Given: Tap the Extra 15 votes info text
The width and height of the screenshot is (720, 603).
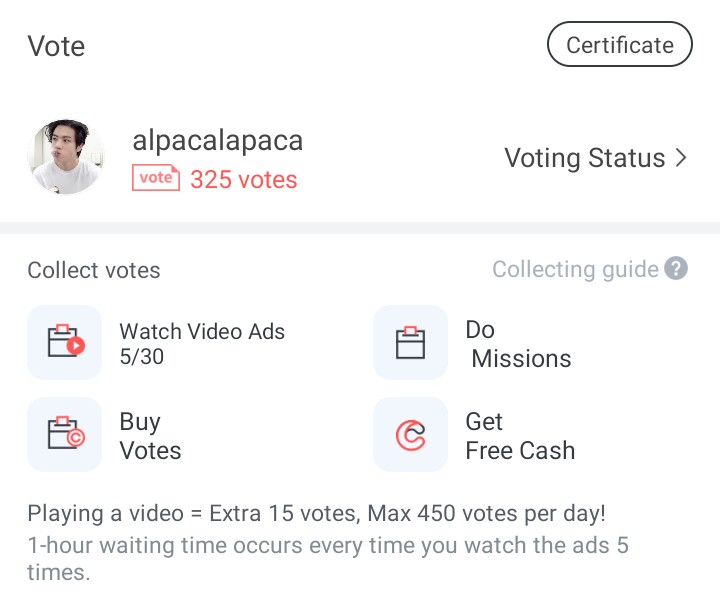Looking at the screenshot, I should coord(316,514).
